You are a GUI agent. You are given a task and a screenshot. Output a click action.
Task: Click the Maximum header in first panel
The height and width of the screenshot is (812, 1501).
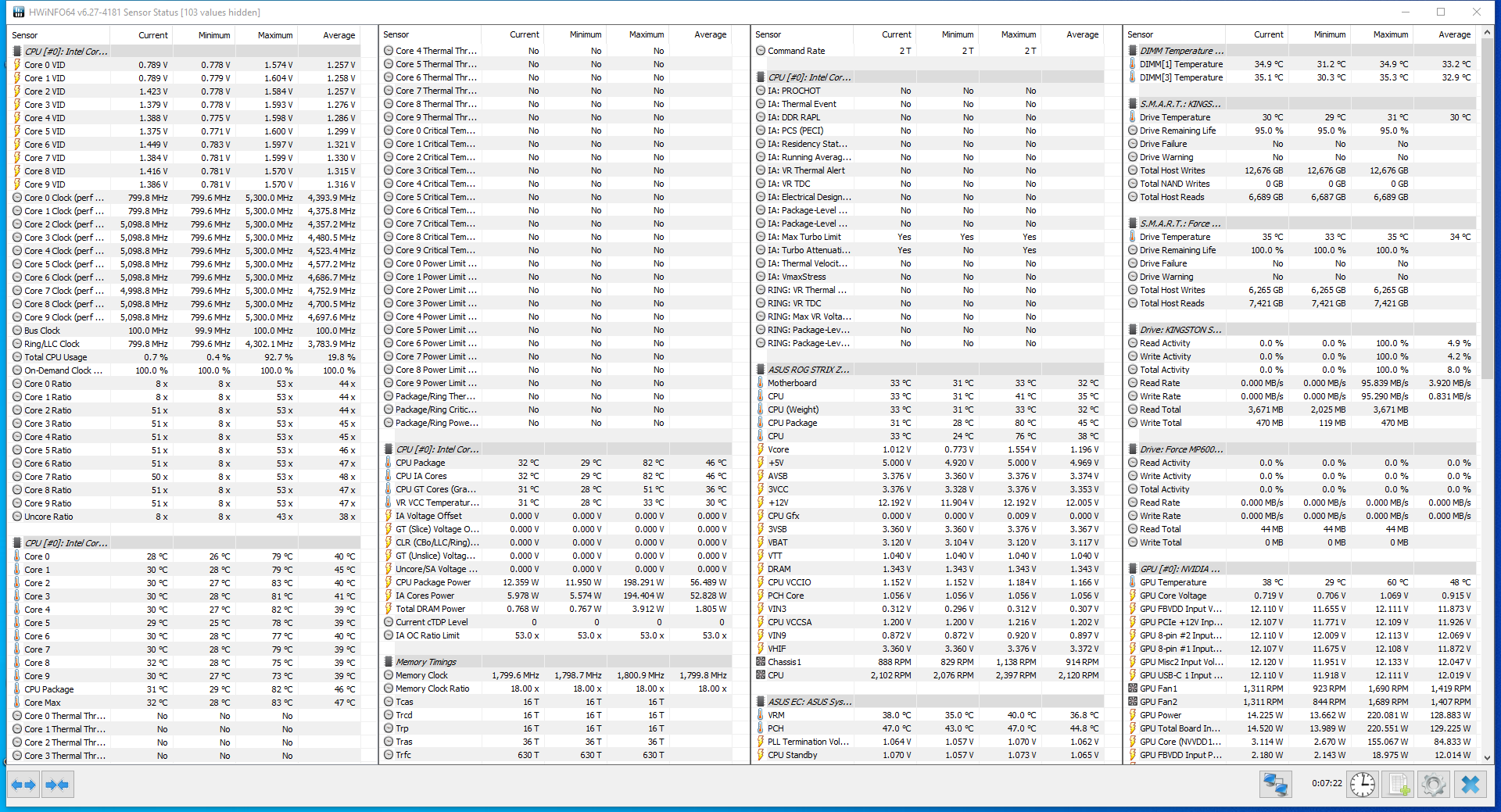click(274, 35)
